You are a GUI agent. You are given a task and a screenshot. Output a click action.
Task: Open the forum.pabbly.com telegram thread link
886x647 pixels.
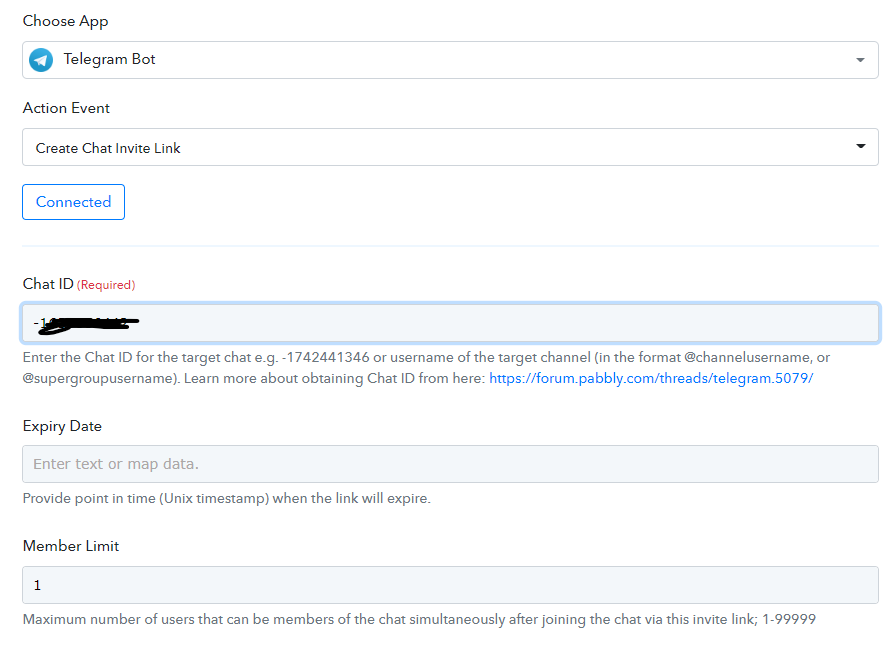tap(651, 378)
